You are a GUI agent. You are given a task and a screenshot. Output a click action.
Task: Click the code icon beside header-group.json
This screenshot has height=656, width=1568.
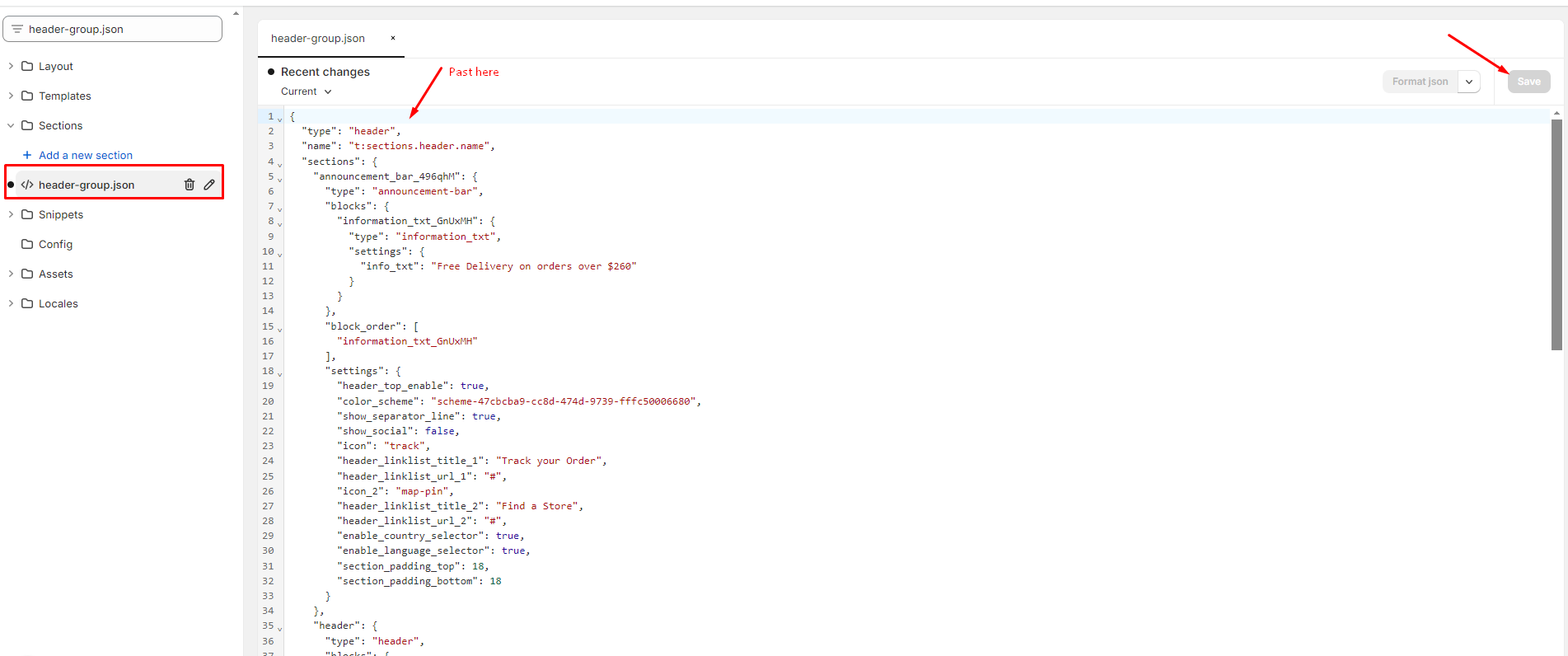[x=27, y=185]
